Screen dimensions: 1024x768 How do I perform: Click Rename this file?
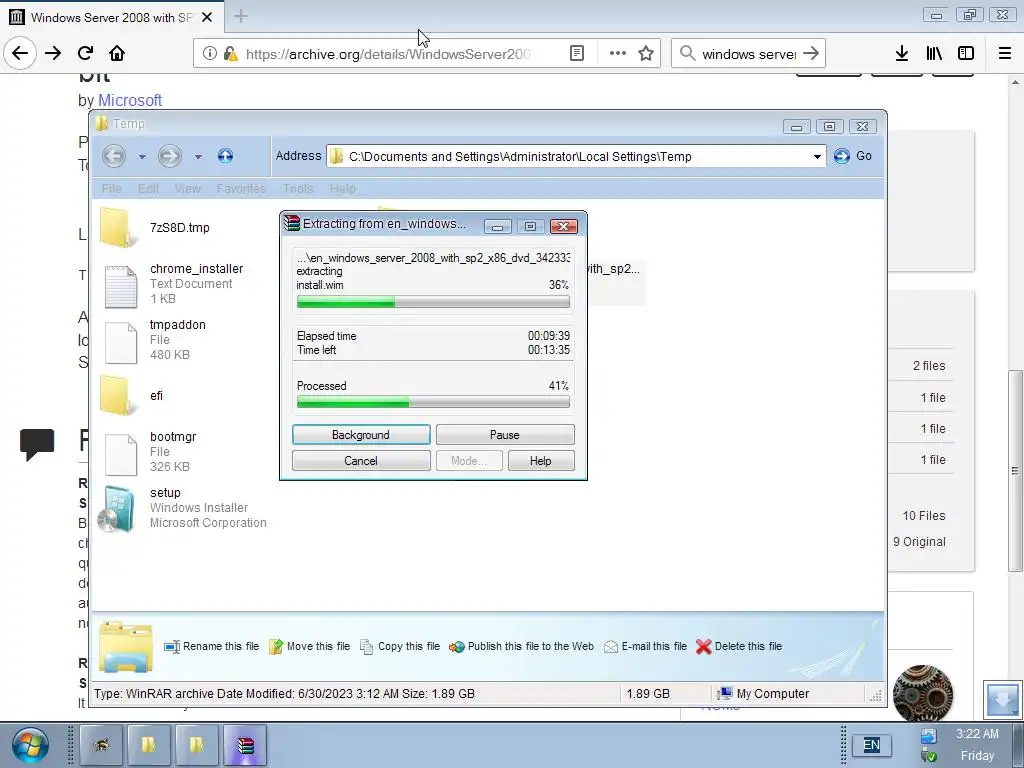click(x=212, y=647)
